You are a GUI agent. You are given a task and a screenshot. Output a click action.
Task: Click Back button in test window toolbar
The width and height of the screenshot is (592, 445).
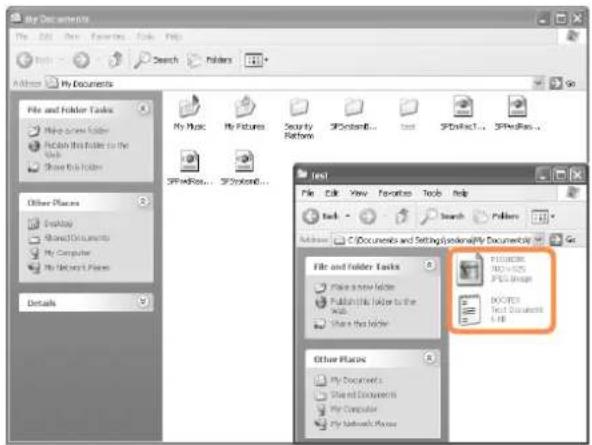coord(321,216)
